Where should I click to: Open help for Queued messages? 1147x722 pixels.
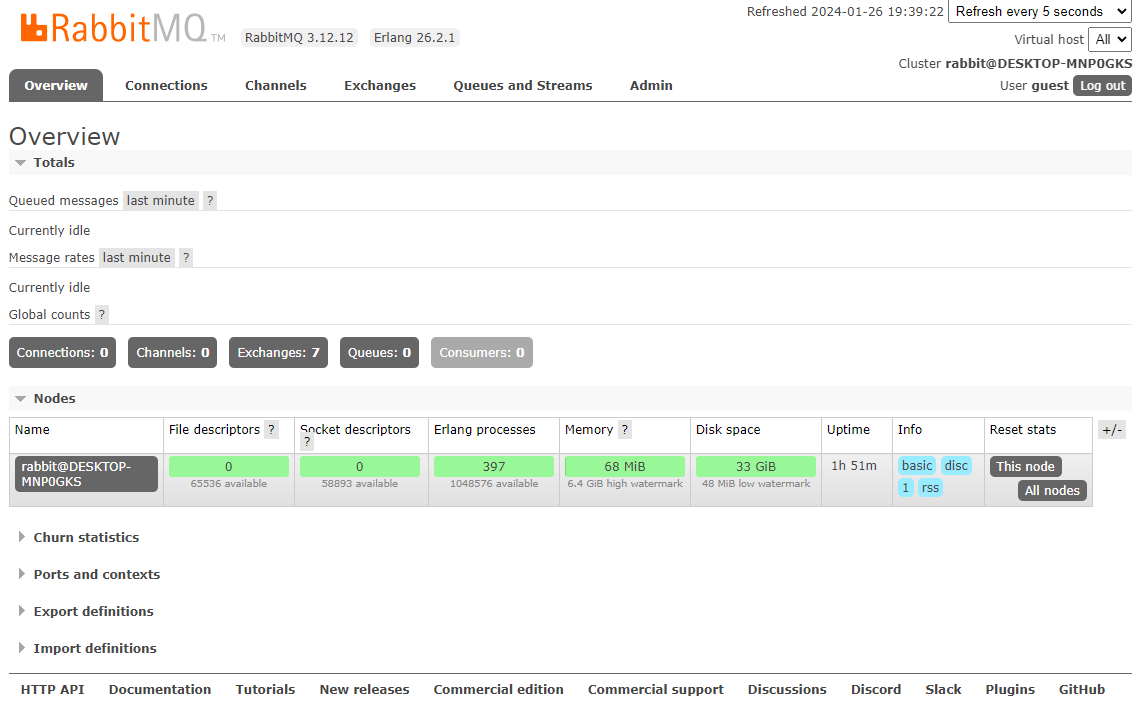(210, 200)
